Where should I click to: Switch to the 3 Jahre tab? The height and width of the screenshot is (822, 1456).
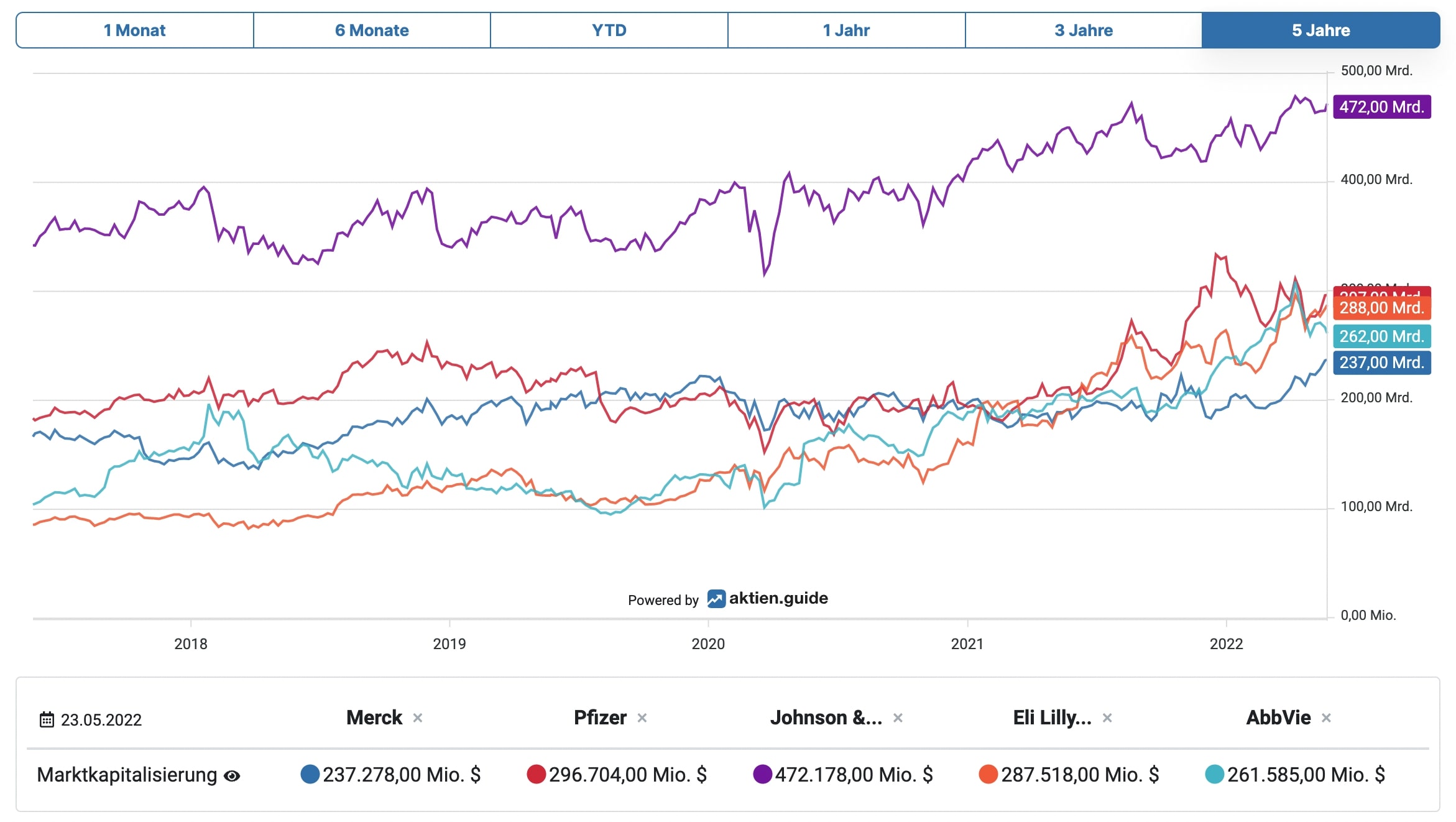[x=1084, y=30]
